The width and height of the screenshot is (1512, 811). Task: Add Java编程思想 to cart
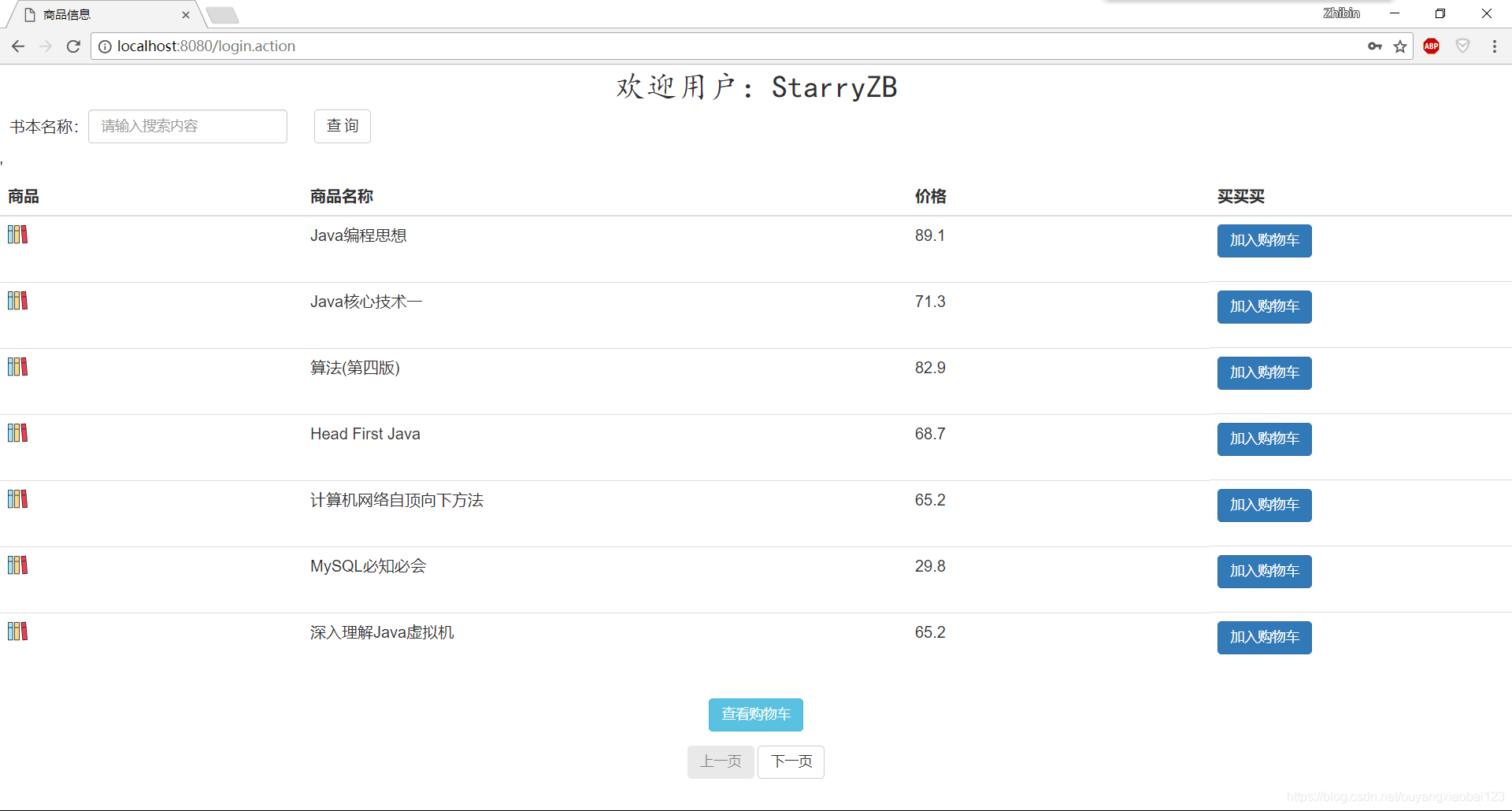[x=1265, y=241]
